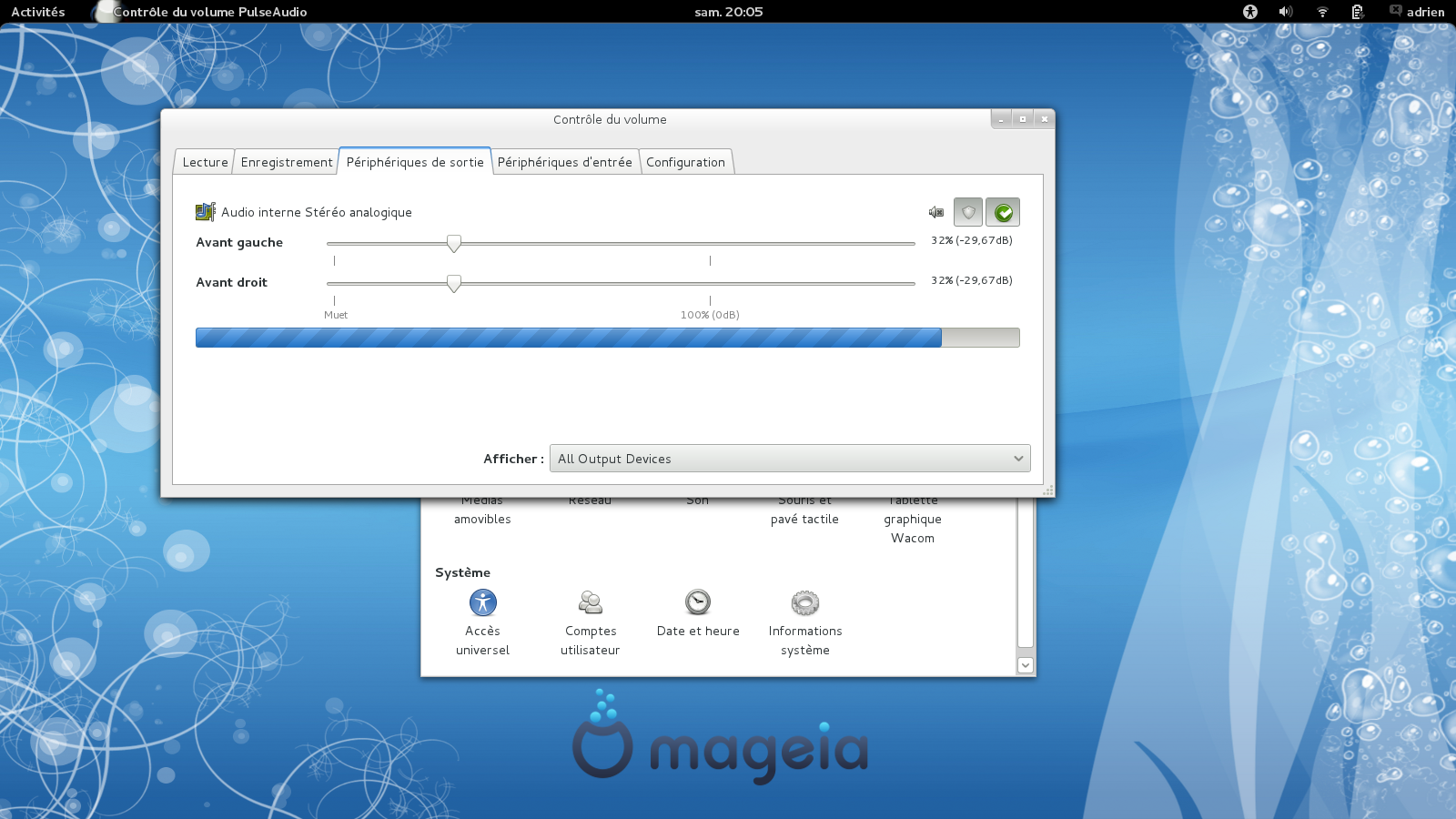Screen dimensions: 1456x819
Task: Close the Contrôle du volume window
Action: [1045, 119]
